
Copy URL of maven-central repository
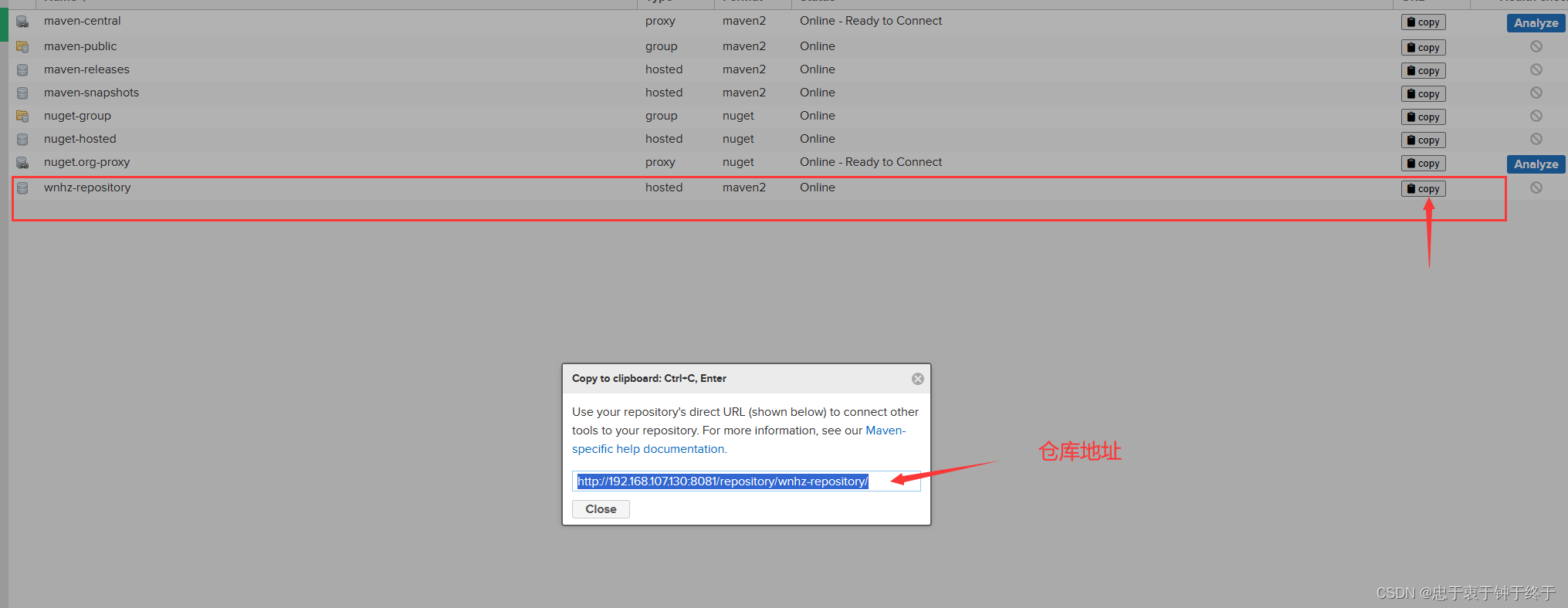1424,22
